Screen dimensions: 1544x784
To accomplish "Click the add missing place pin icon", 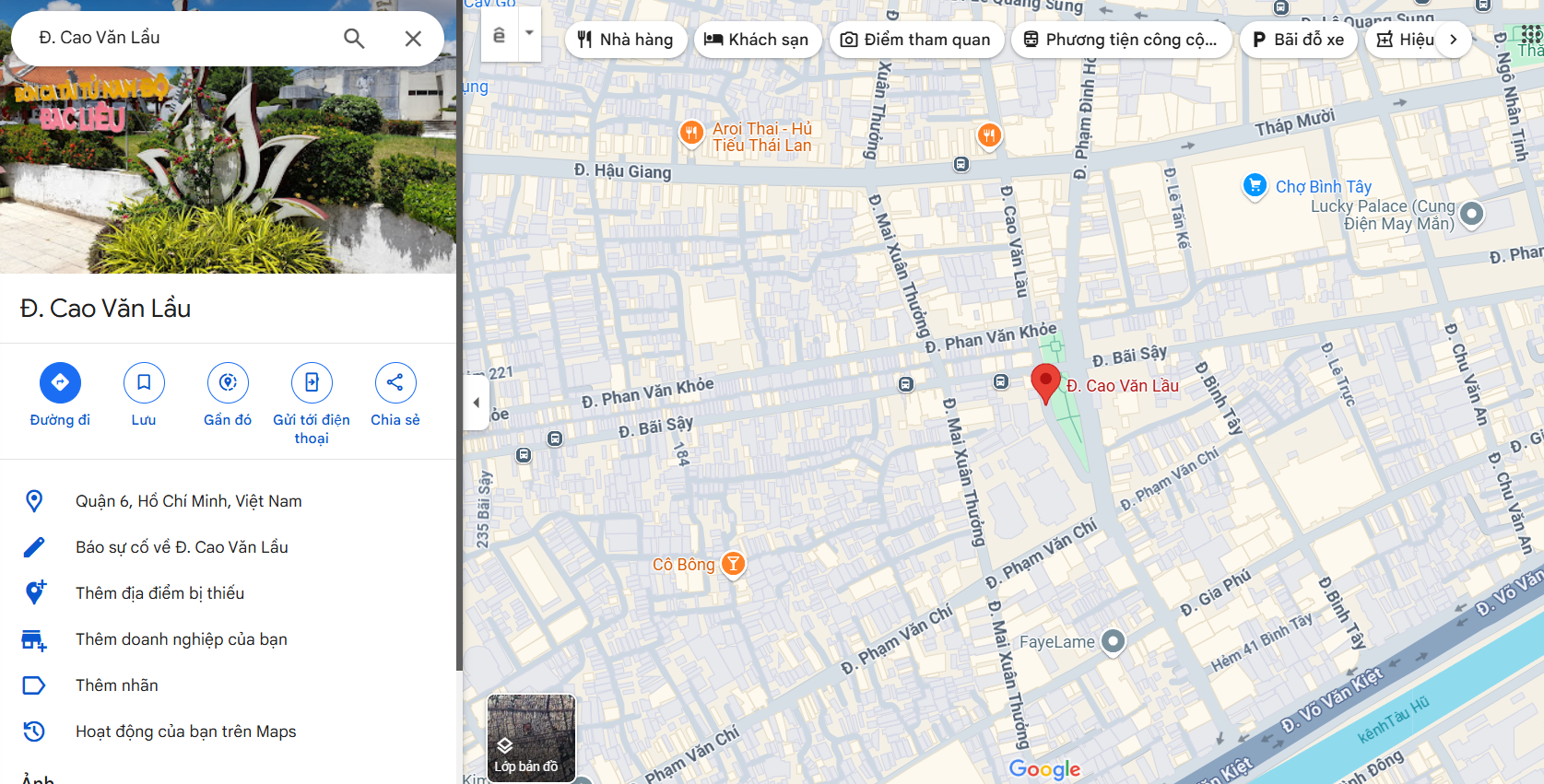I will click(35, 592).
